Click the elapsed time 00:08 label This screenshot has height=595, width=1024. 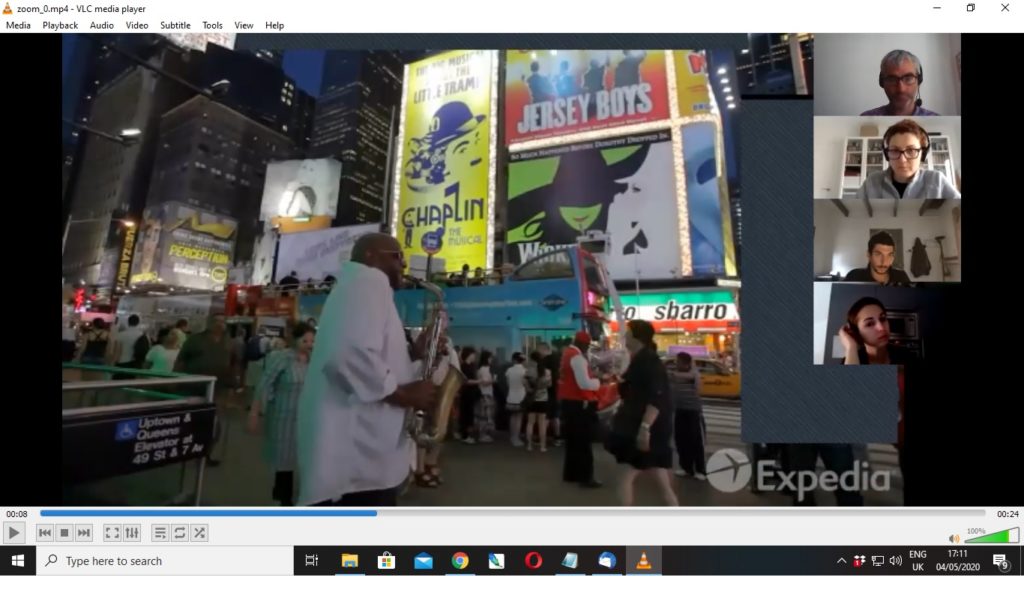point(17,514)
